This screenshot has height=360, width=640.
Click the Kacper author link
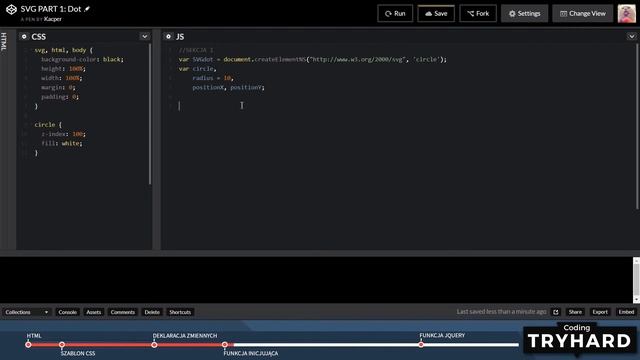pos(53,19)
